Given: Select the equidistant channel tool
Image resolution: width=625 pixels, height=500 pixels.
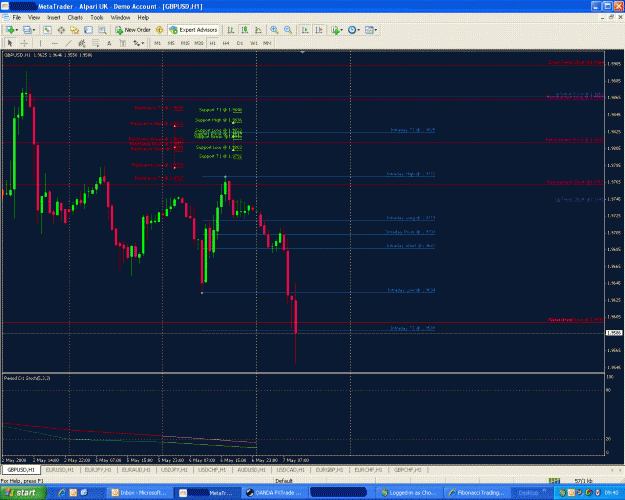Looking at the screenshot, I should 82,43.
